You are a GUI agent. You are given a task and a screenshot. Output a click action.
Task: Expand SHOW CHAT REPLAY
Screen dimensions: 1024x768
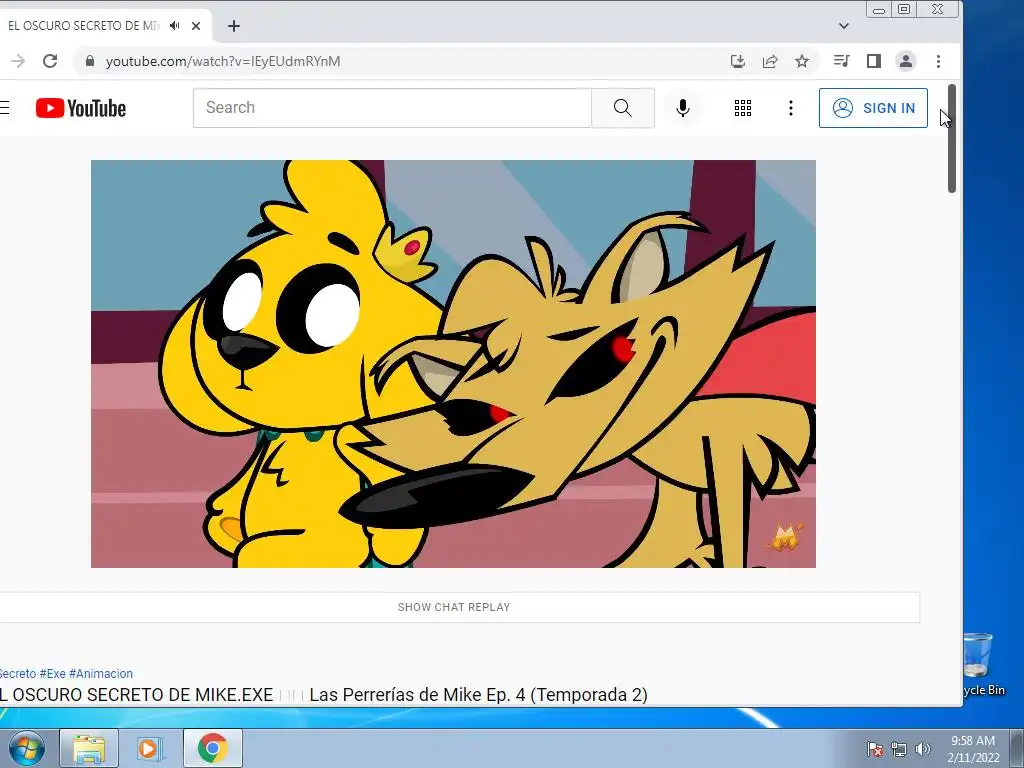(x=454, y=607)
